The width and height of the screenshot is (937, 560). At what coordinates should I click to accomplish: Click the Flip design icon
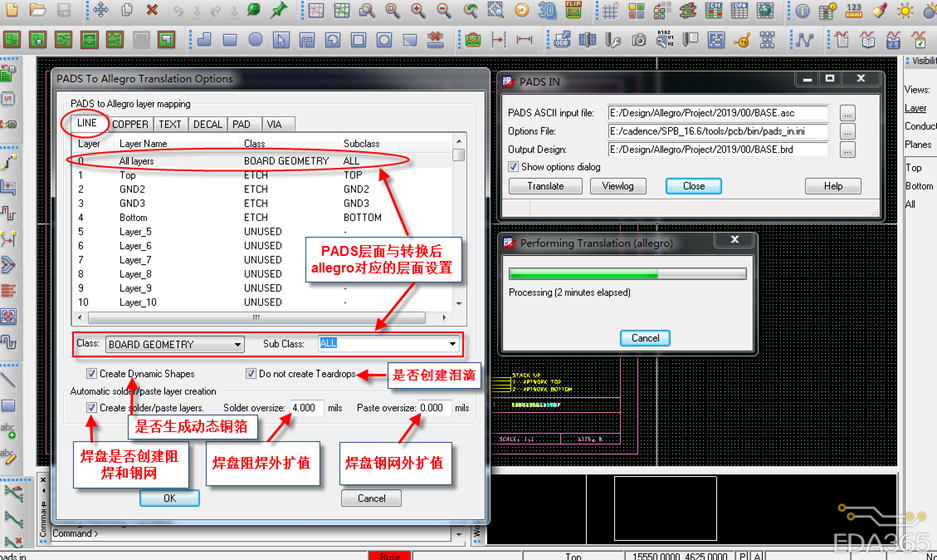pos(574,10)
